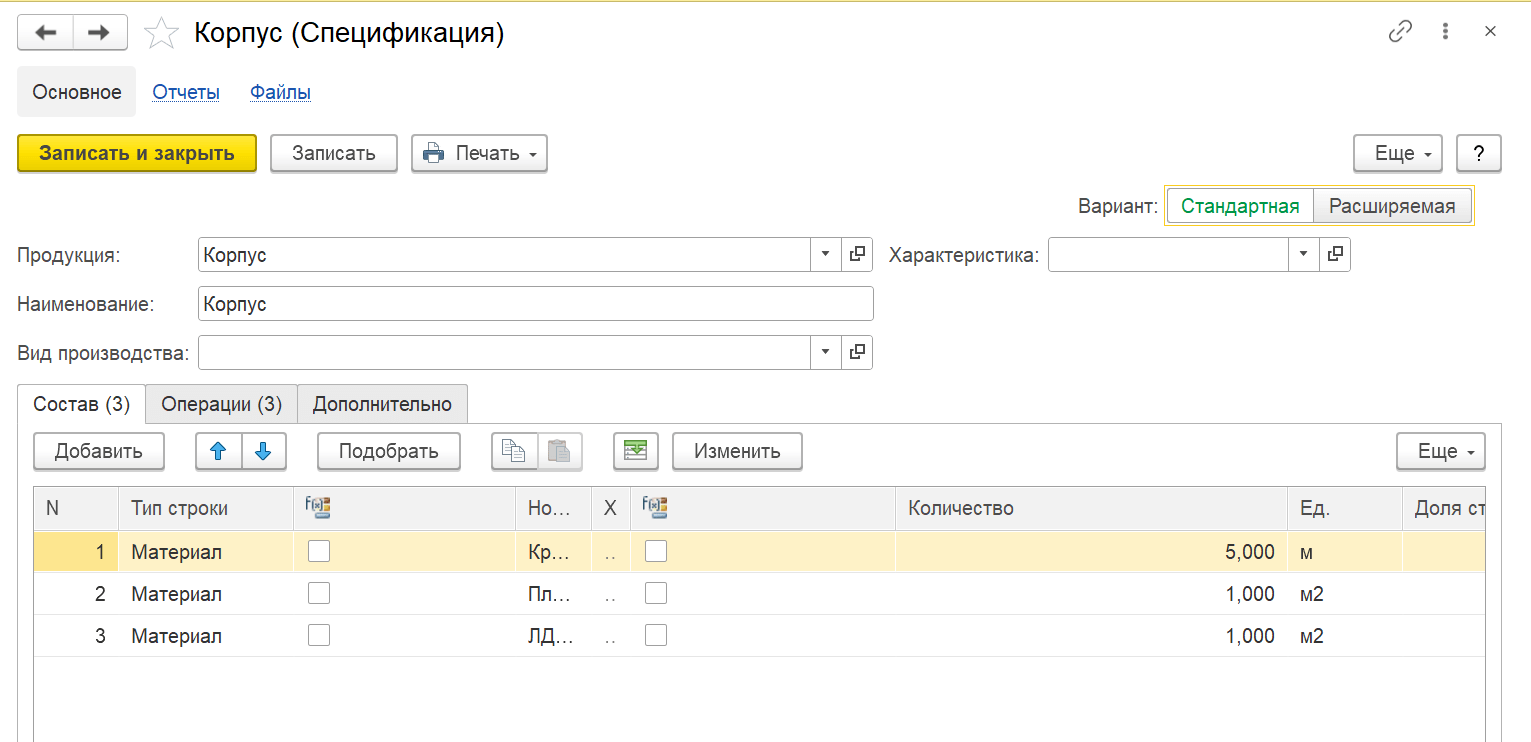Copy link using the chain icon
1531x742 pixels.
pos(1400,32)
